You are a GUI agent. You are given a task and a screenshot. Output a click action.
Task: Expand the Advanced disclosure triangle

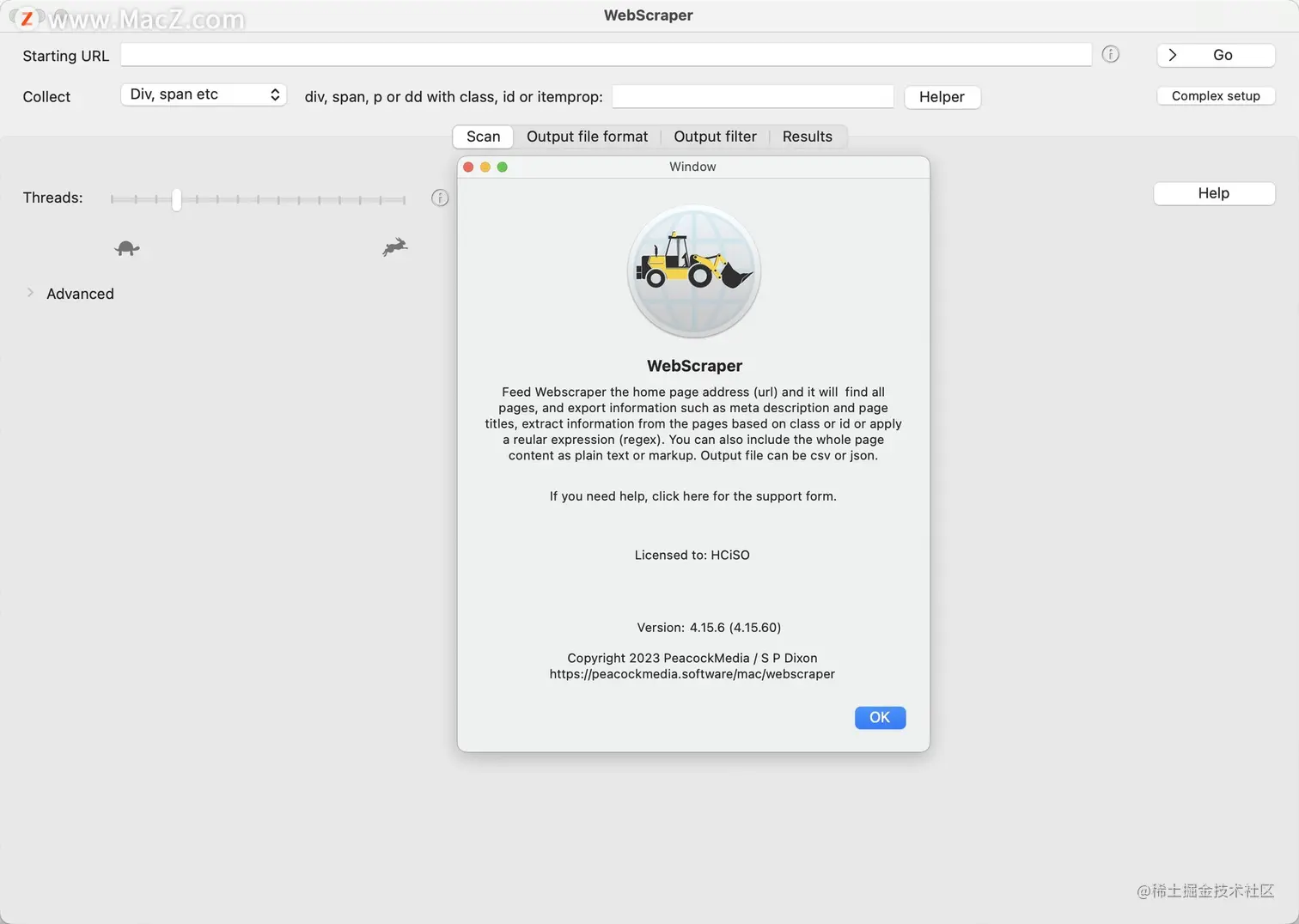pos(30,293)
